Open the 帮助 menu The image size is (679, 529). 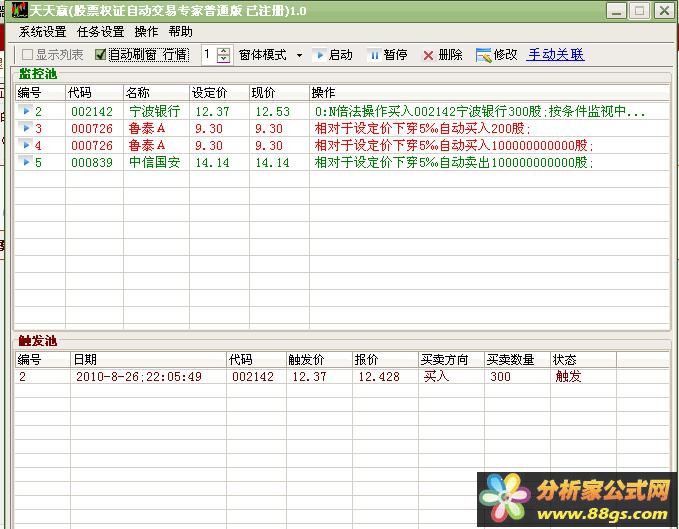tap(181, 32)
